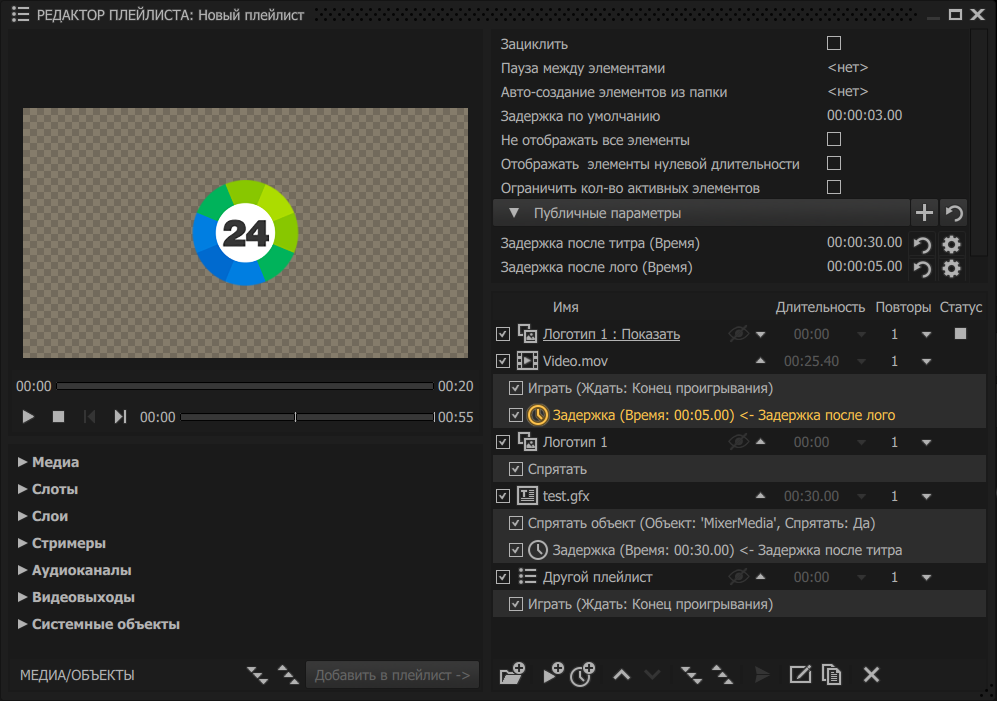Click the add delay clock-plus icon
The width and height of the screenshot is (997, 701).
coord(582,674)
